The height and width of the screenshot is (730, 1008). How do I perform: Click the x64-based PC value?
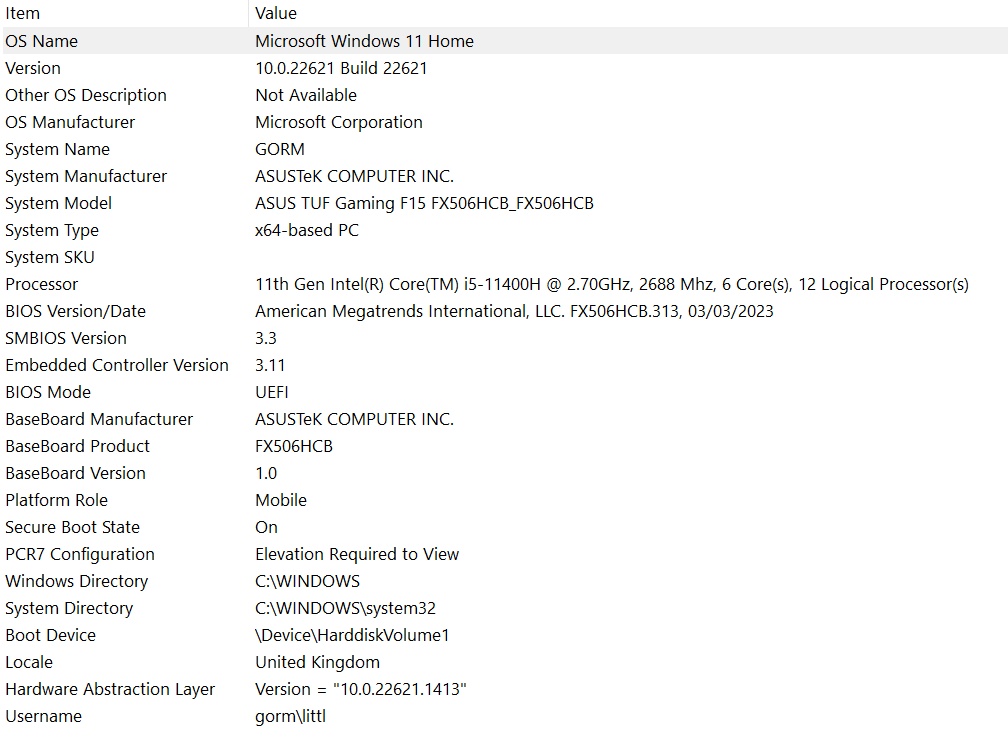[x=307, y=230]
